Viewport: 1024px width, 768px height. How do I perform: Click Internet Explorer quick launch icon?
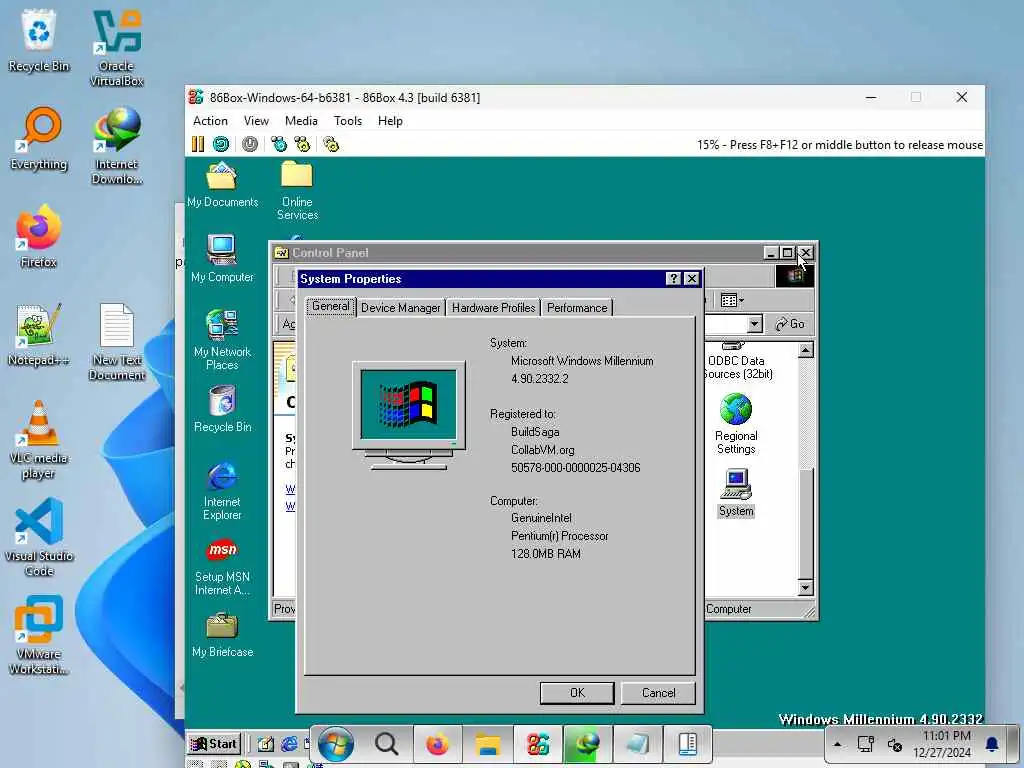(x=289, y=744)
